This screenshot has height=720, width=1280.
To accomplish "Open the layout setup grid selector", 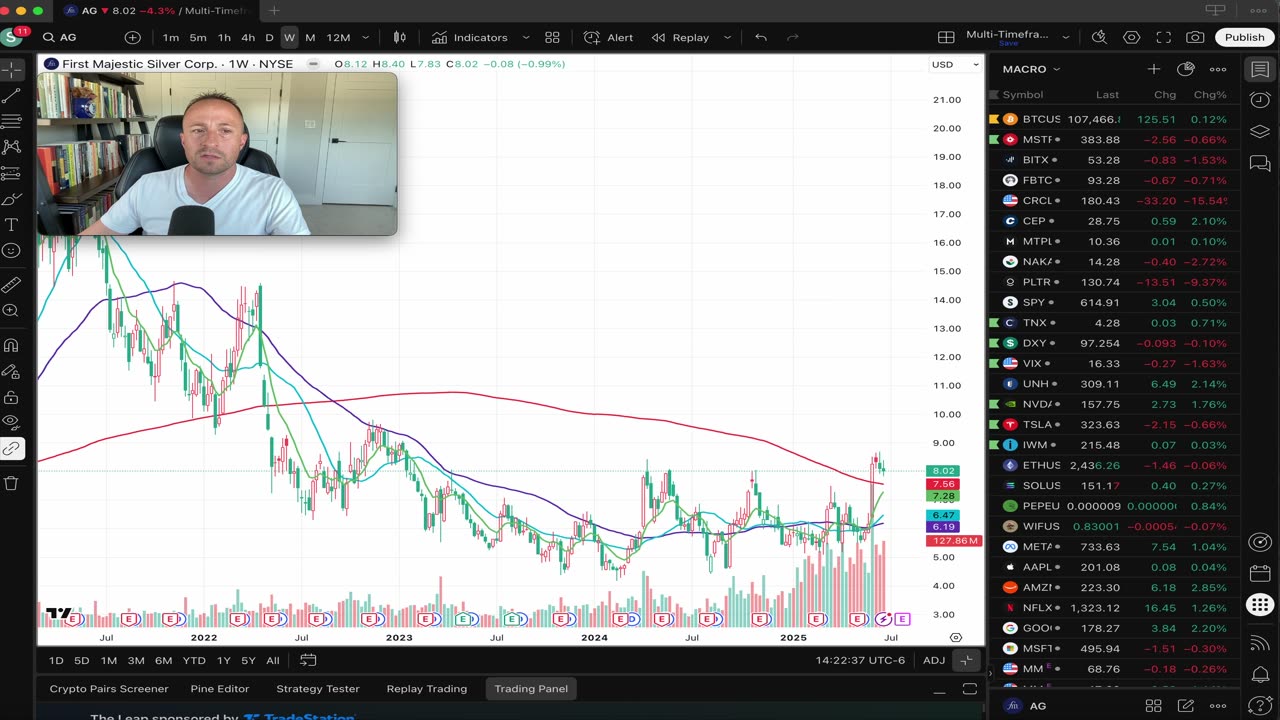I will click(x=946, y=38).
